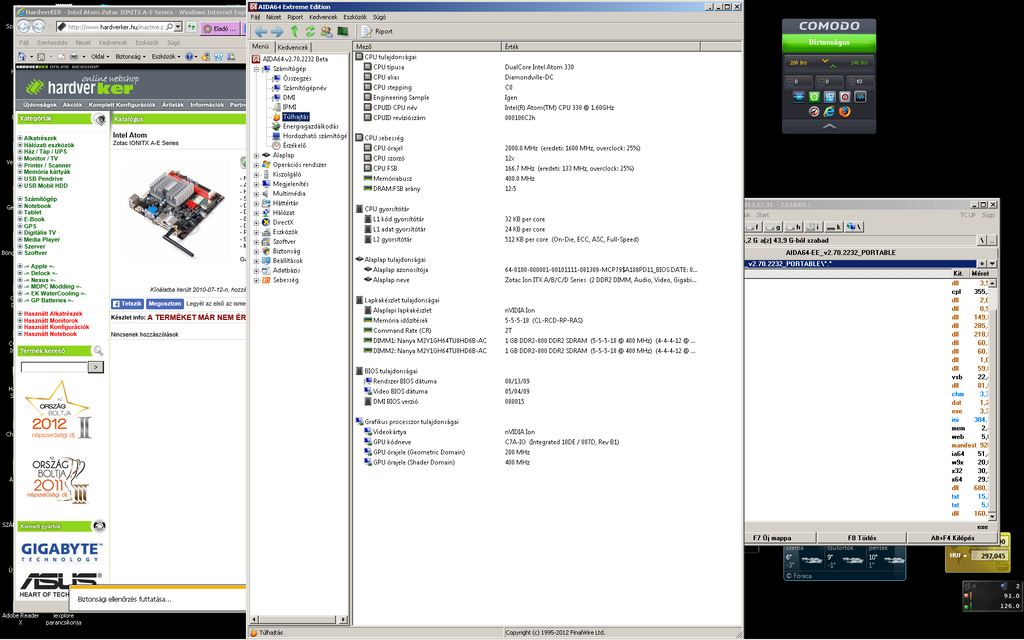Click the AIDA64 back navigation arrow
Screen dimensions: 1024x640
(261, 31)
